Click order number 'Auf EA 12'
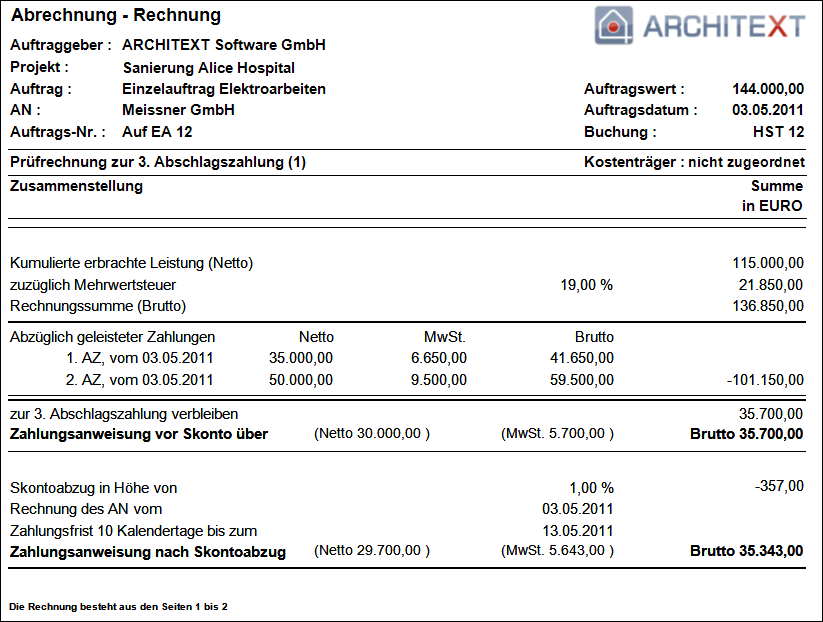 [x=157, y=132]
